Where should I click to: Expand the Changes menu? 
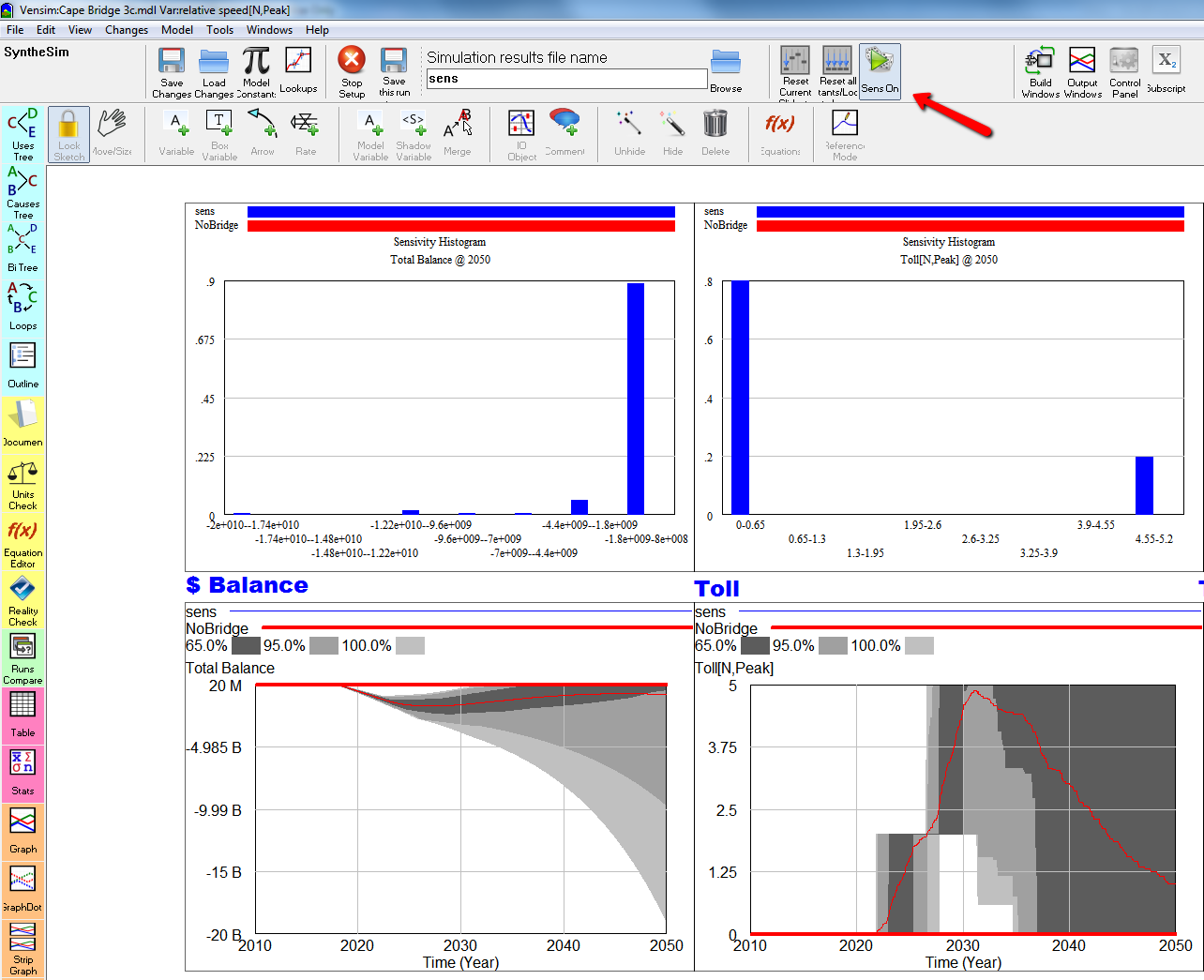click(x=127, y=30)
